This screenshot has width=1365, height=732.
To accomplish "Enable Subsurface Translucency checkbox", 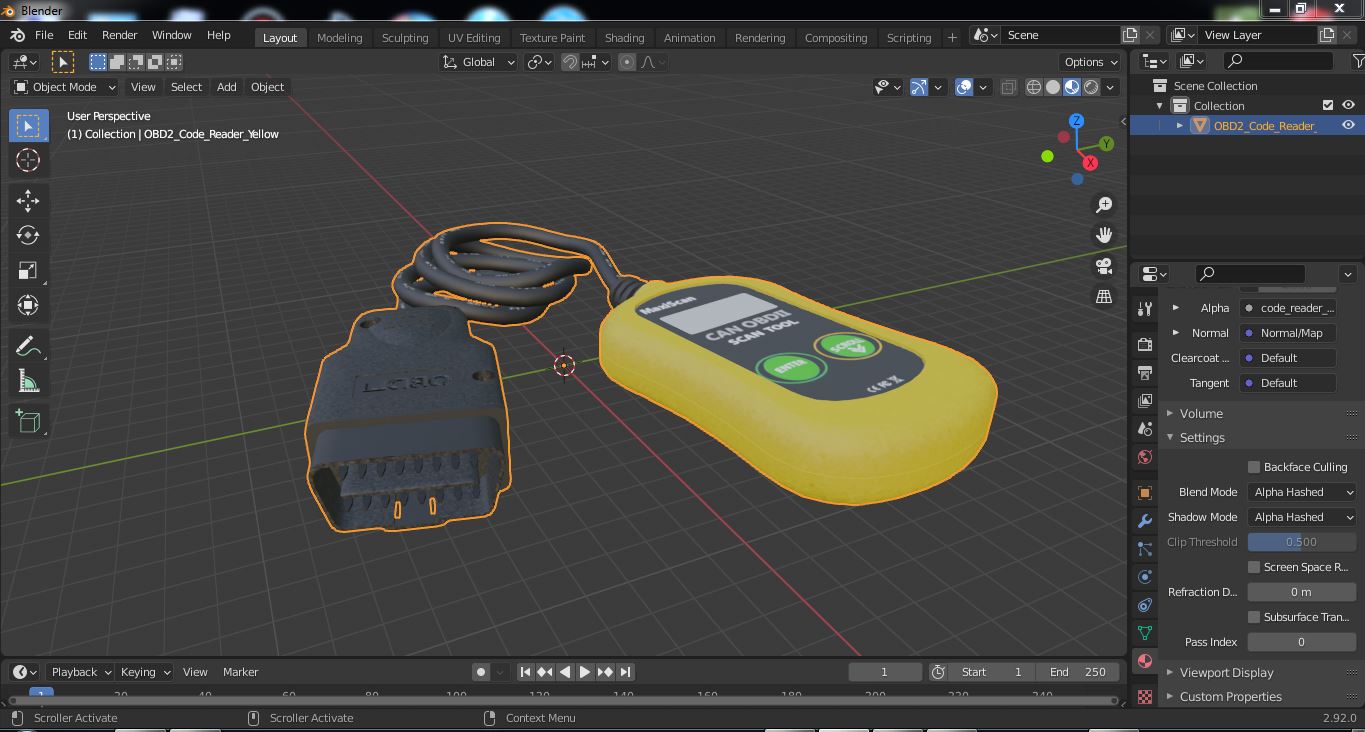I will pyautogui.click(x=1254, y=617).
